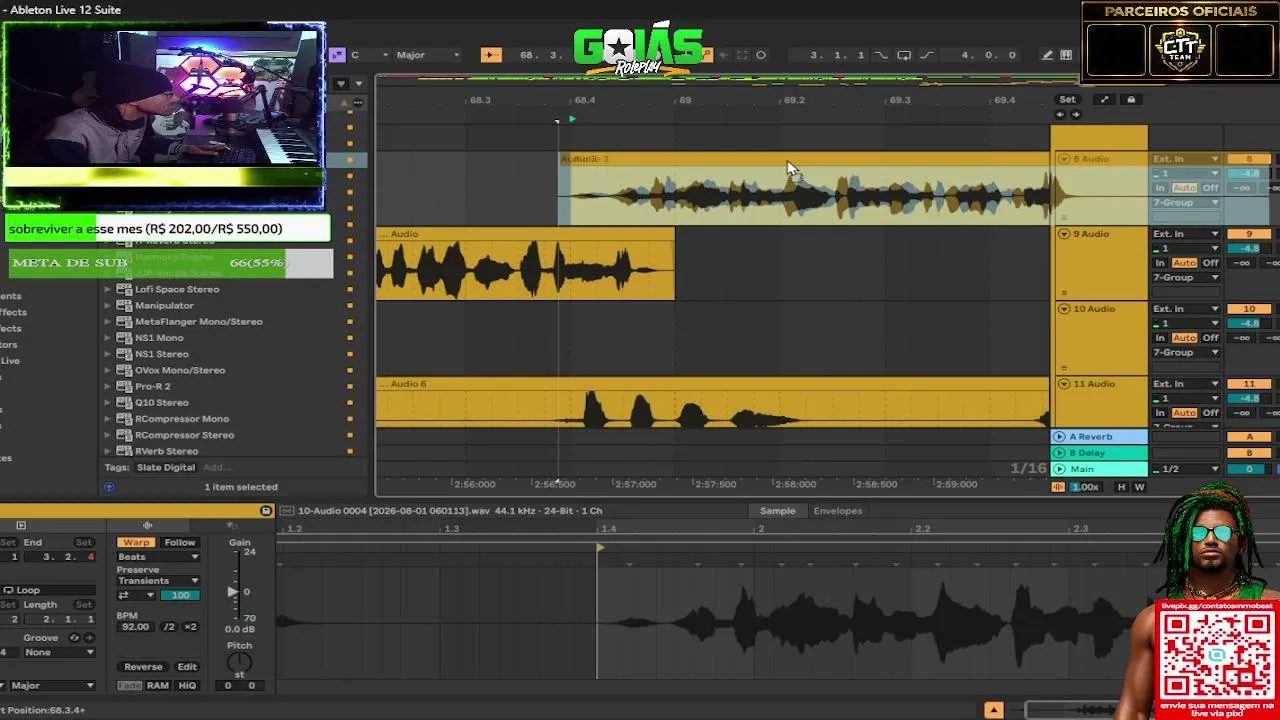Viewport: 1280px width, 720px height.
Task: Double tempo with the ×2 button
Action: 190,627
